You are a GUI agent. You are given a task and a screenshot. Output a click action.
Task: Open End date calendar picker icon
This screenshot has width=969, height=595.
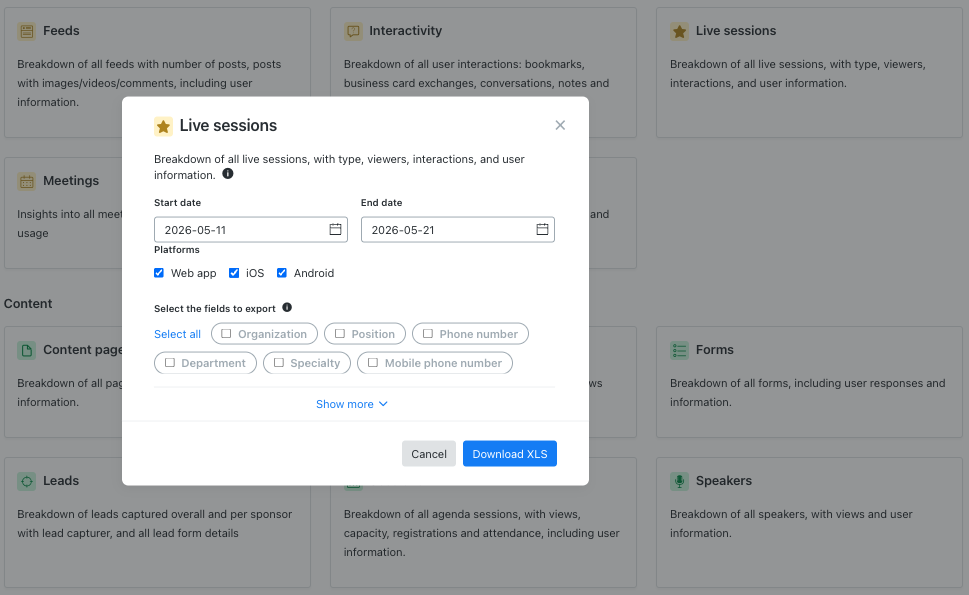point(542,229)
